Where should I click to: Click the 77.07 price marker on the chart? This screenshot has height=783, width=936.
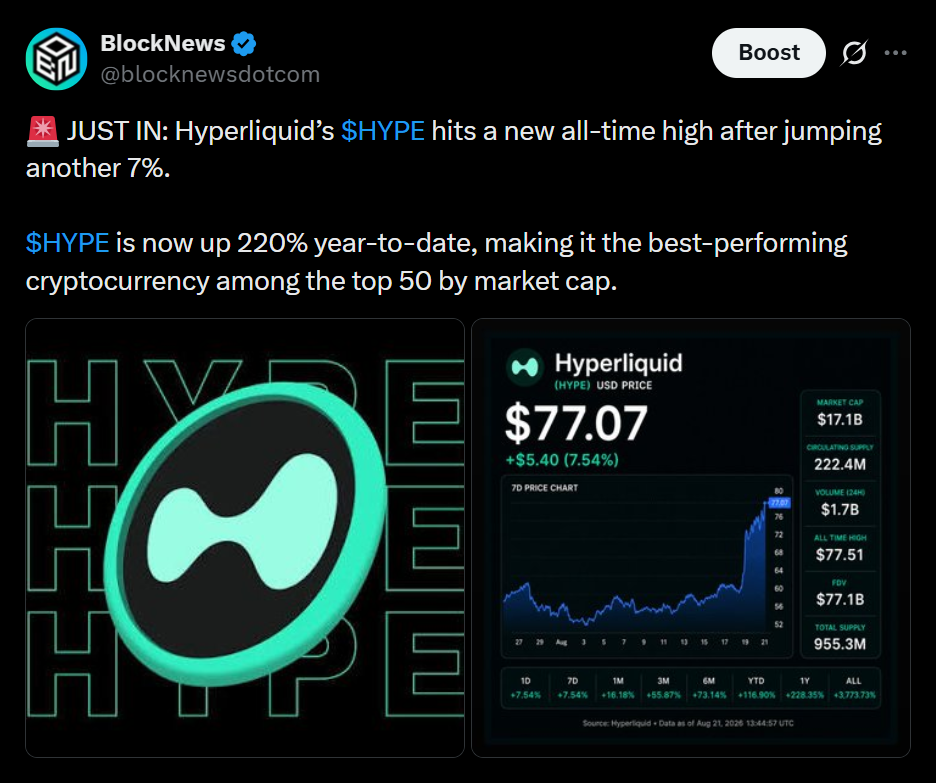[780, 503]
